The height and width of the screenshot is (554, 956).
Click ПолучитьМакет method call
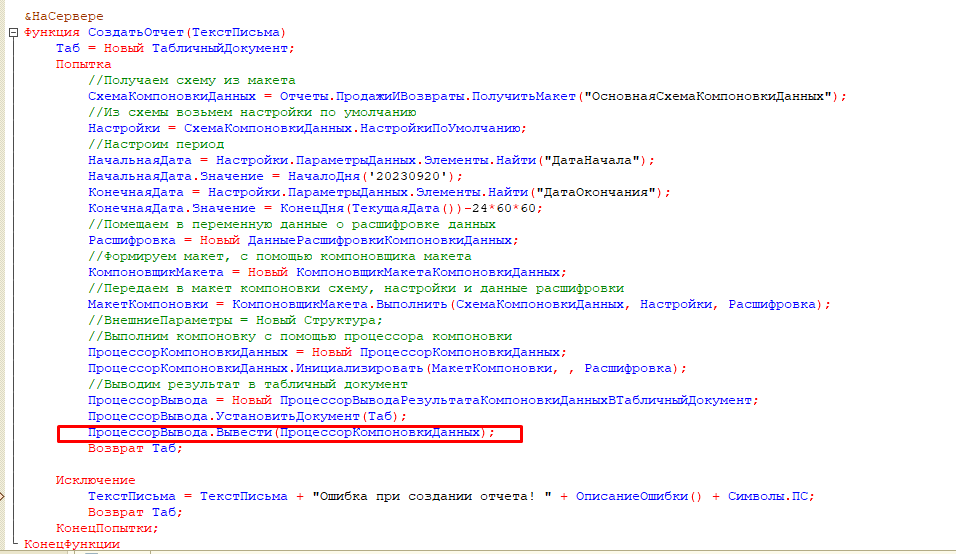[x=524, y=96]
